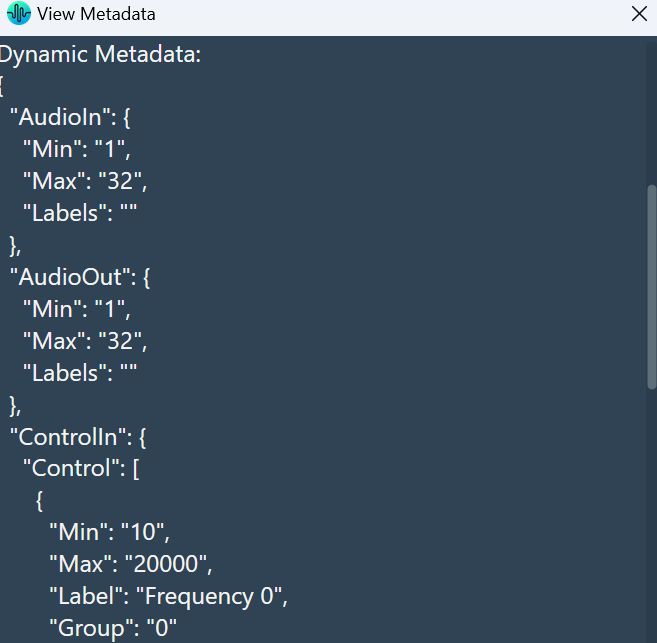The width and height of the screenshot is (657, 643).
Task: Click the AudioOut "Min": "1" line
Action: point(77,309)
